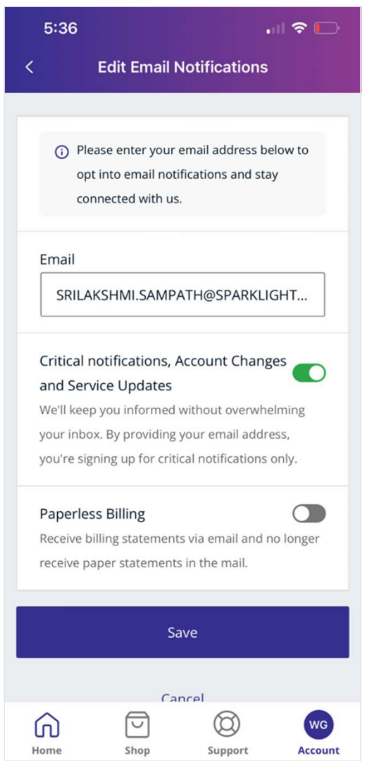This screenshot has width=369, height=770.
Task: Open the Shop bag icon
Action: [x=137, y=724]
